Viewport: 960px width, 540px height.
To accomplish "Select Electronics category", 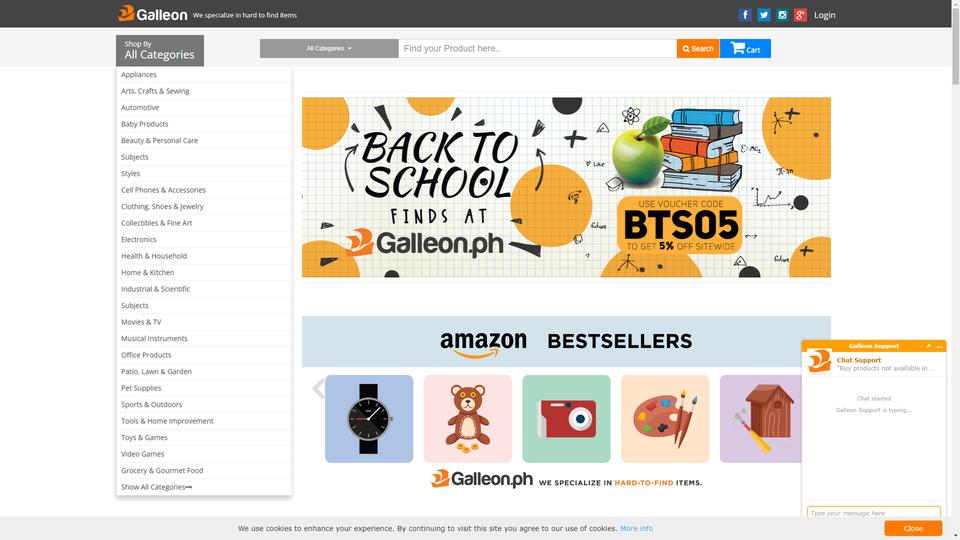I will coord(139,239).
